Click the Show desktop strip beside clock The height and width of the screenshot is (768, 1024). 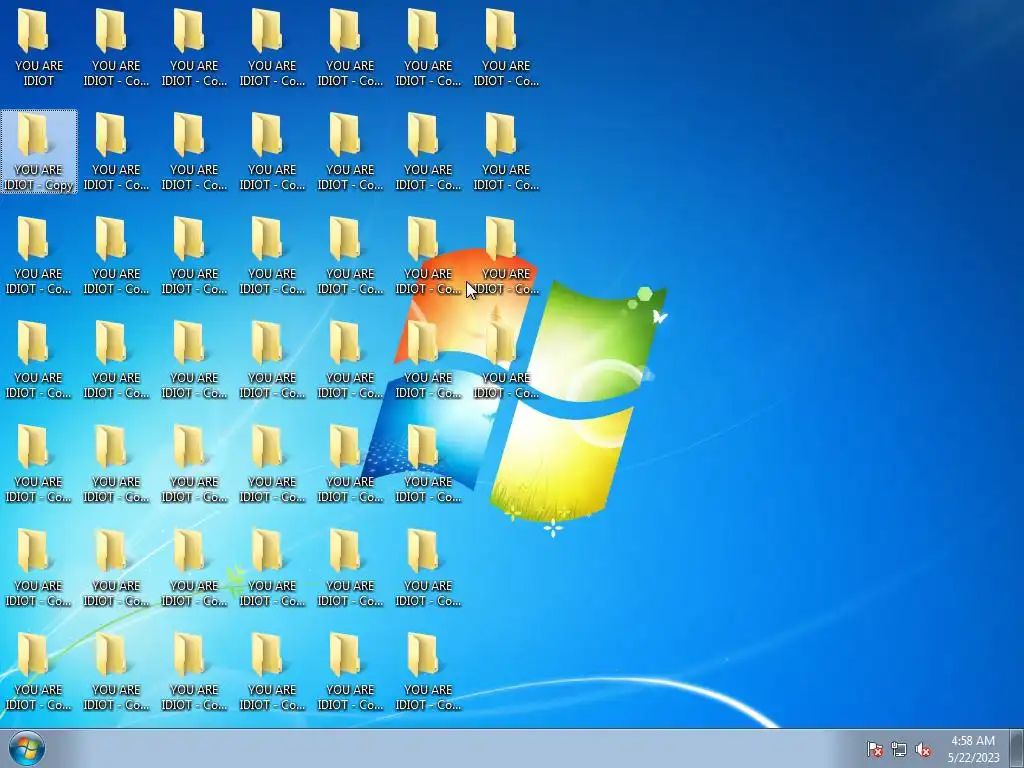(x=1017, y=748)
